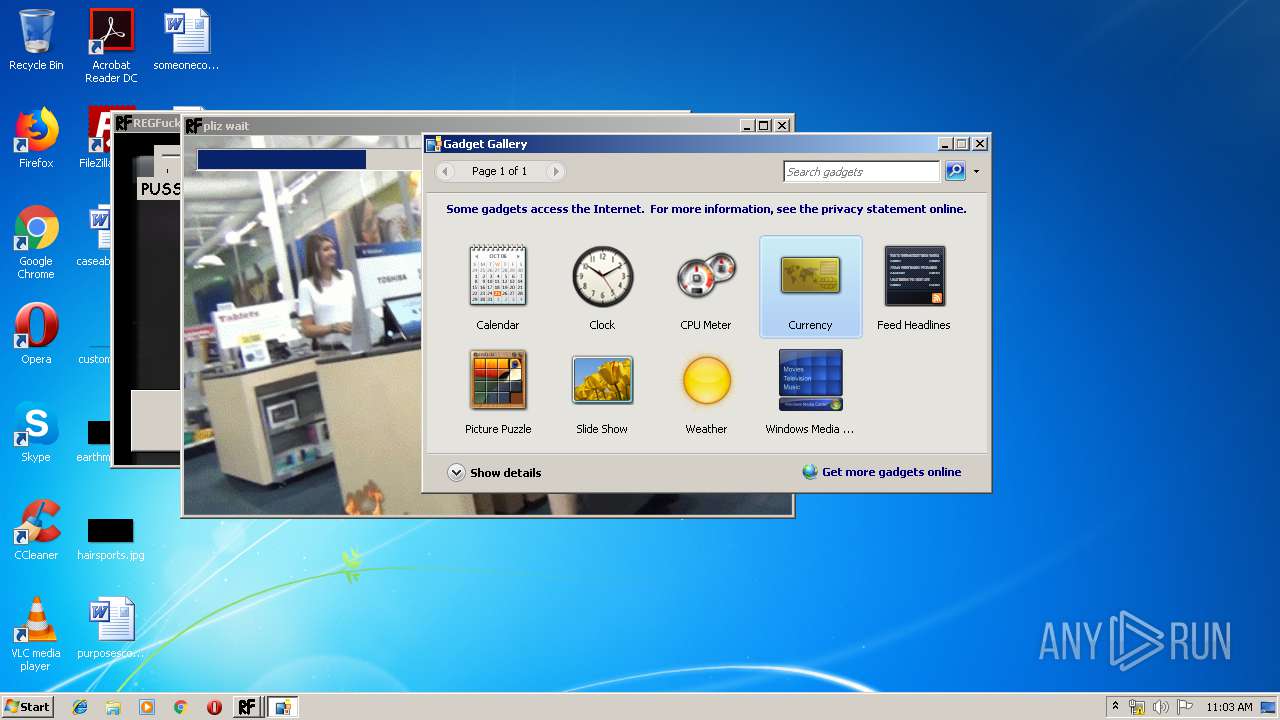This screenshot has width=1280, height=720.
Task: Close the Gadget Gallery window
Action: point(980,144)
